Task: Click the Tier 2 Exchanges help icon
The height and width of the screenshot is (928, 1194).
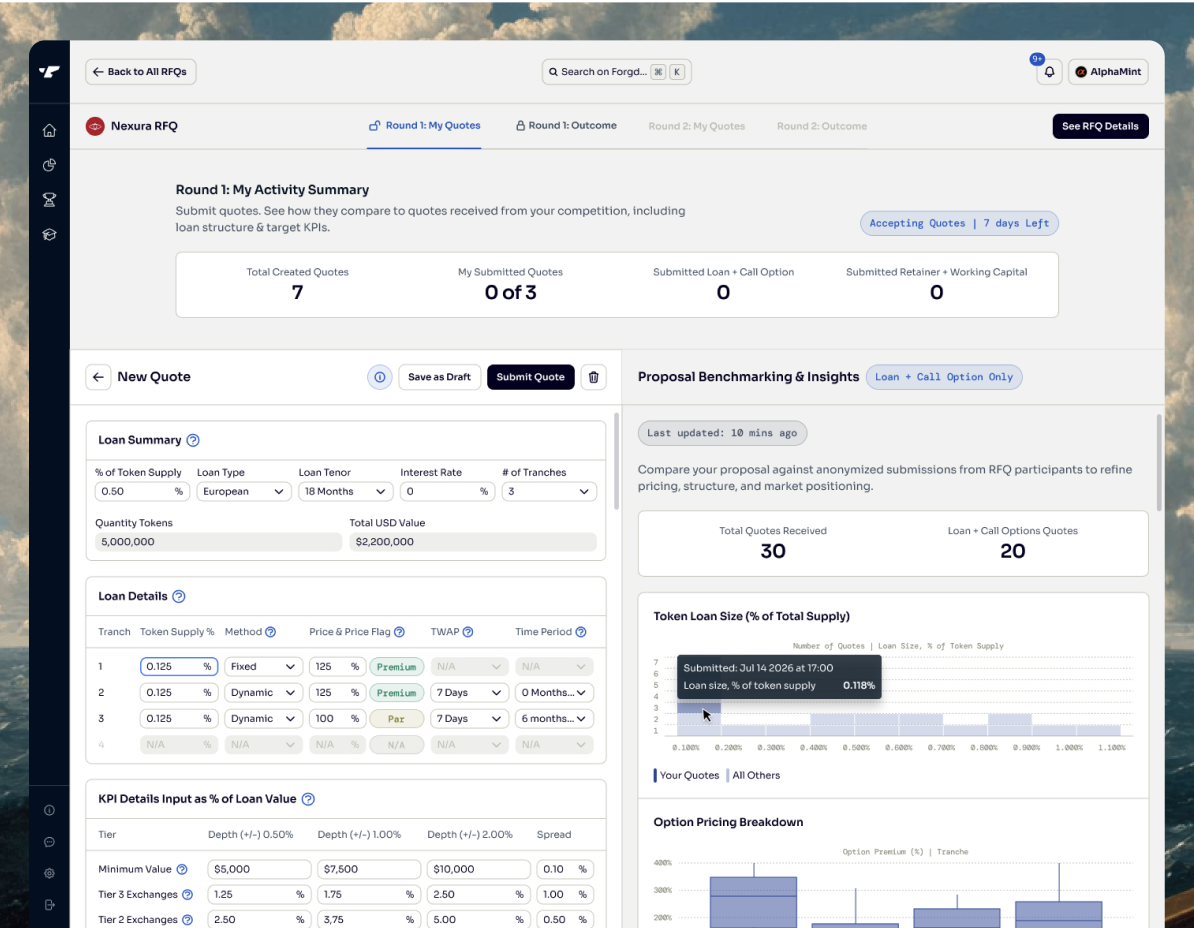Action: point(187,920)
